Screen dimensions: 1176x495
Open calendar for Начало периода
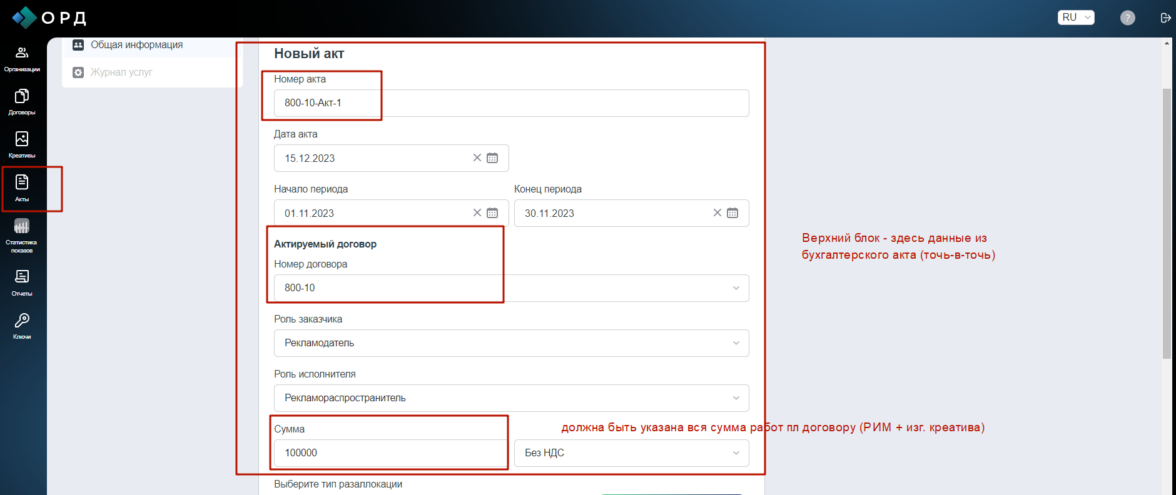493,213
